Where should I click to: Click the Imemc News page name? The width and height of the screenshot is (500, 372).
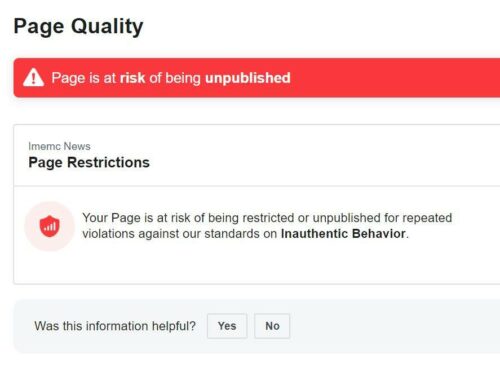59,146
